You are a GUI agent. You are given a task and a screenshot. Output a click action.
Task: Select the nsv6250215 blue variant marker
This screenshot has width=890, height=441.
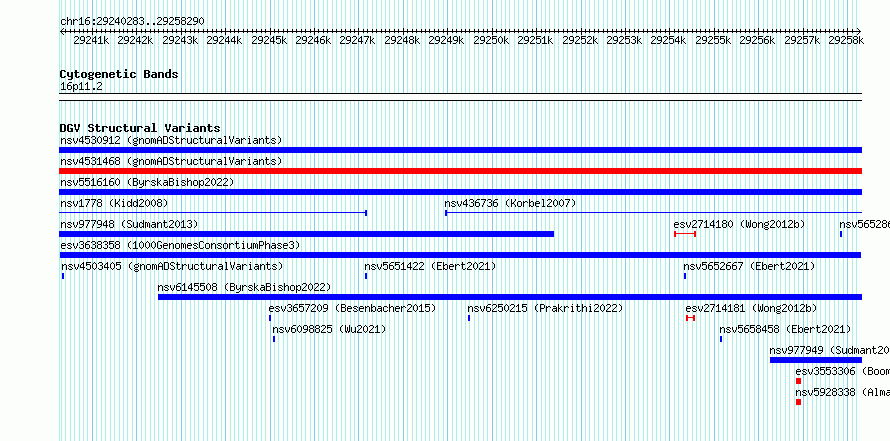click(x=469, y=318)
